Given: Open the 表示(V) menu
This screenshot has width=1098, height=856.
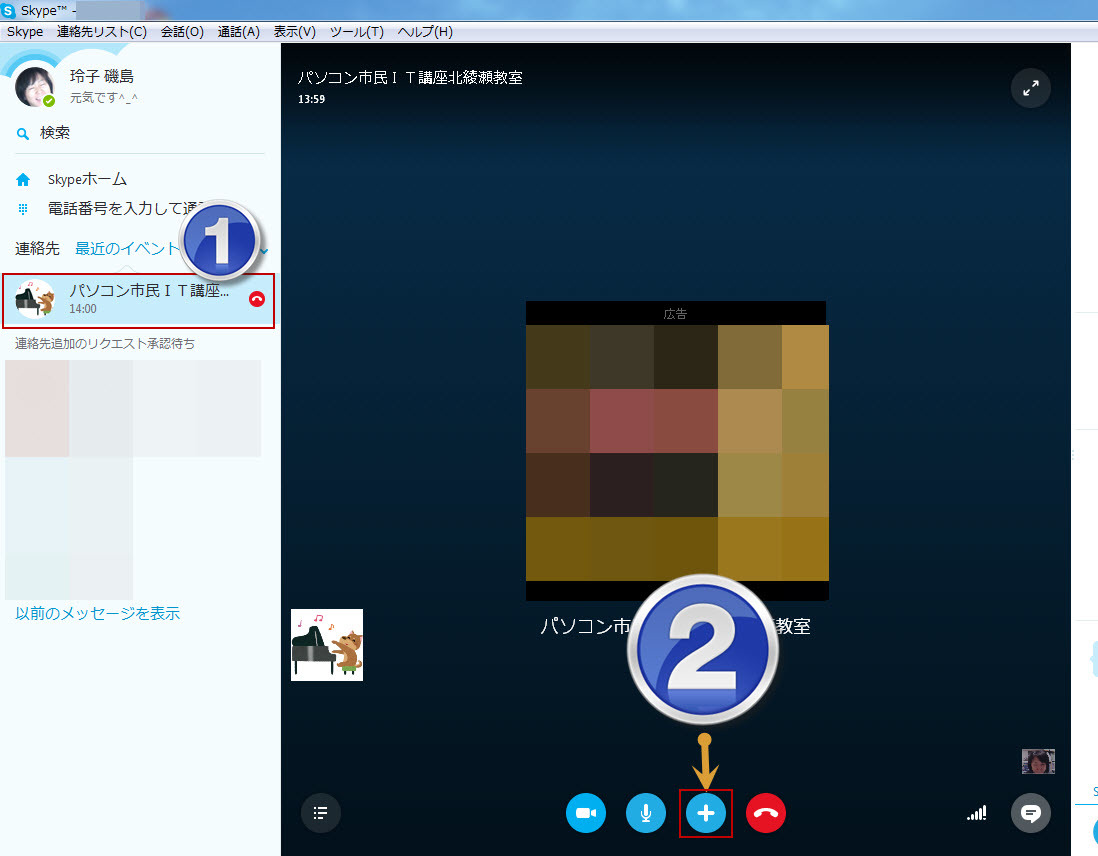Looking at the screenshot, I should click(295, 32).
